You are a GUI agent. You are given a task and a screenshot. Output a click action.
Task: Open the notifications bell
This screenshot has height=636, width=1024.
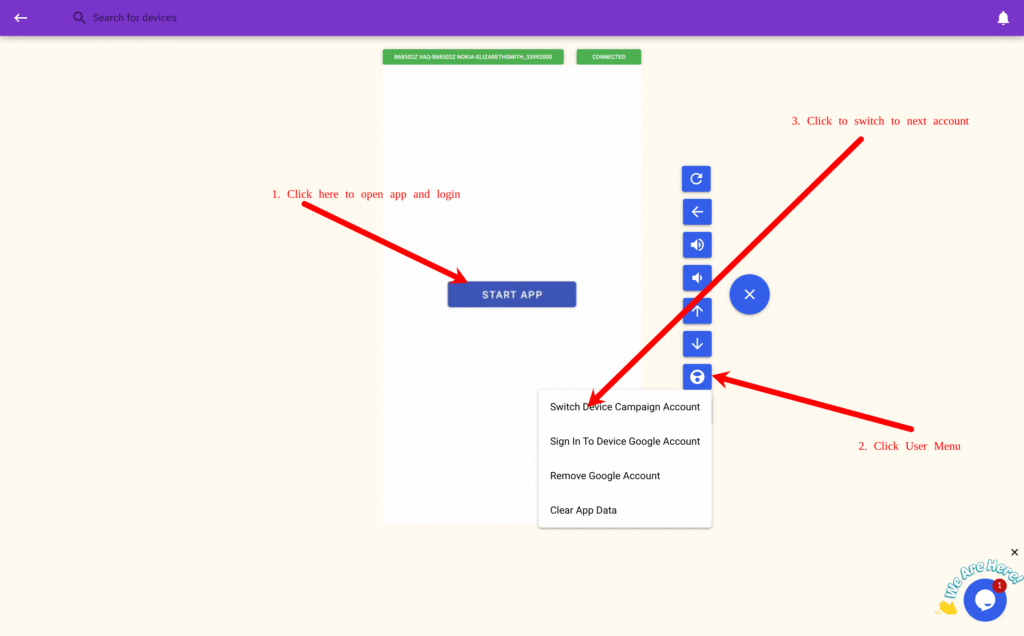(x=1003, y=18)
